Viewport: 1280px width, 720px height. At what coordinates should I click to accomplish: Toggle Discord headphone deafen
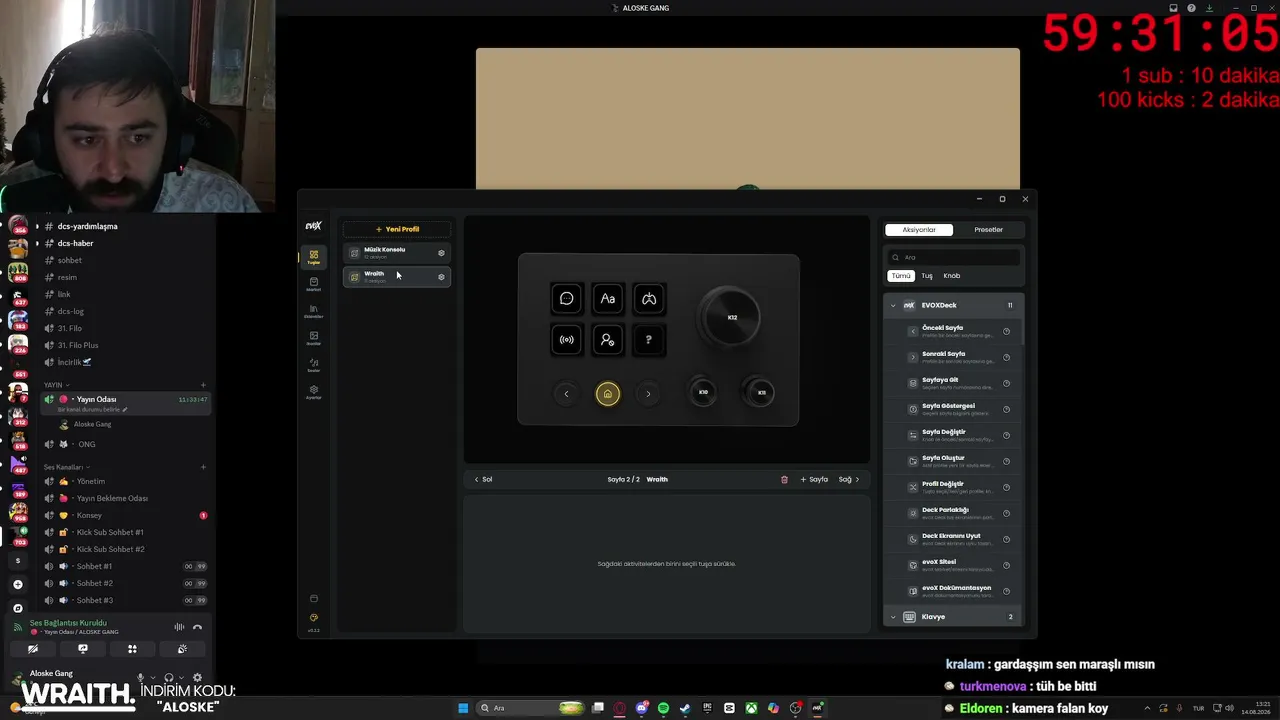168,678
